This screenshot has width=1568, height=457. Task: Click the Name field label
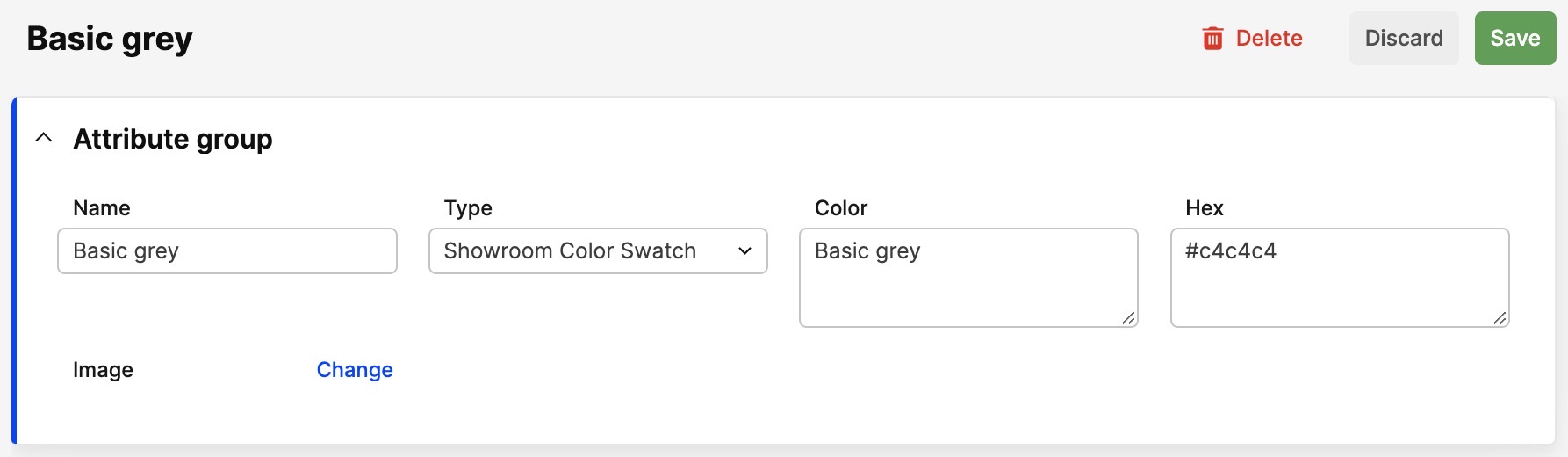pos(102,208)
